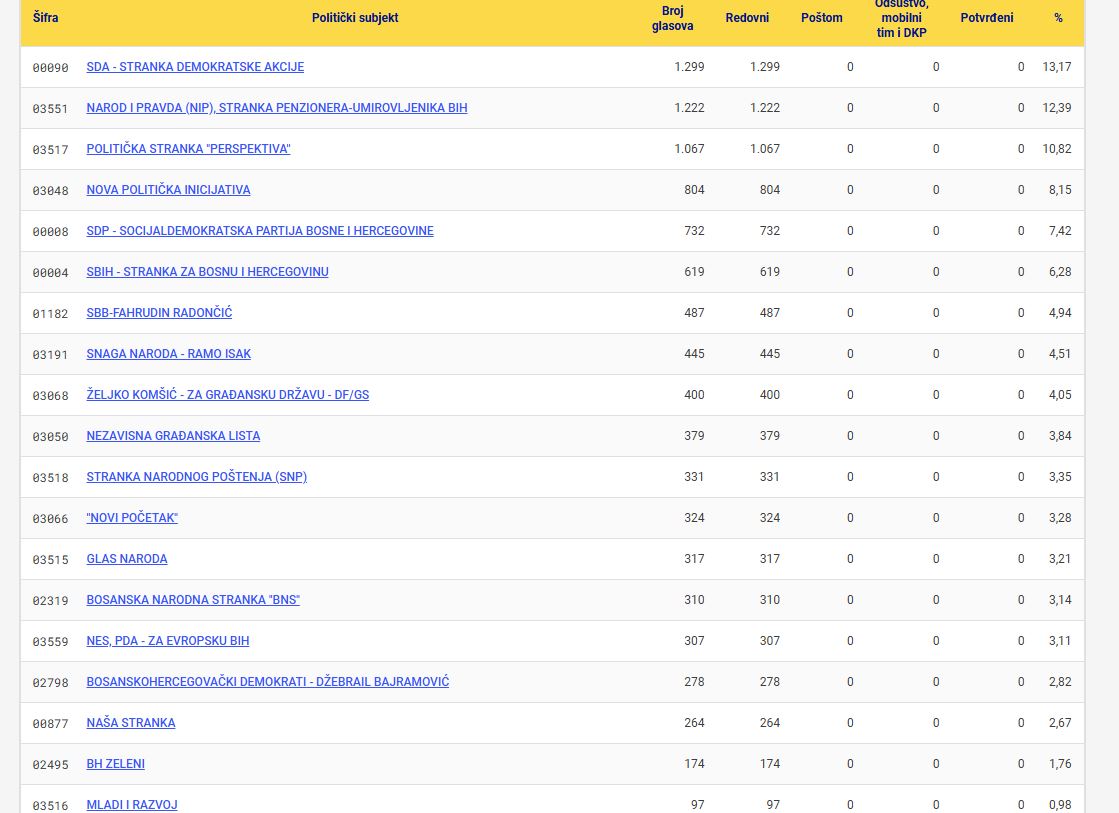Screen dimensions: 1119x813
Task: Open SDP - Socijaldemokratska Partija link
Action: 260,231
